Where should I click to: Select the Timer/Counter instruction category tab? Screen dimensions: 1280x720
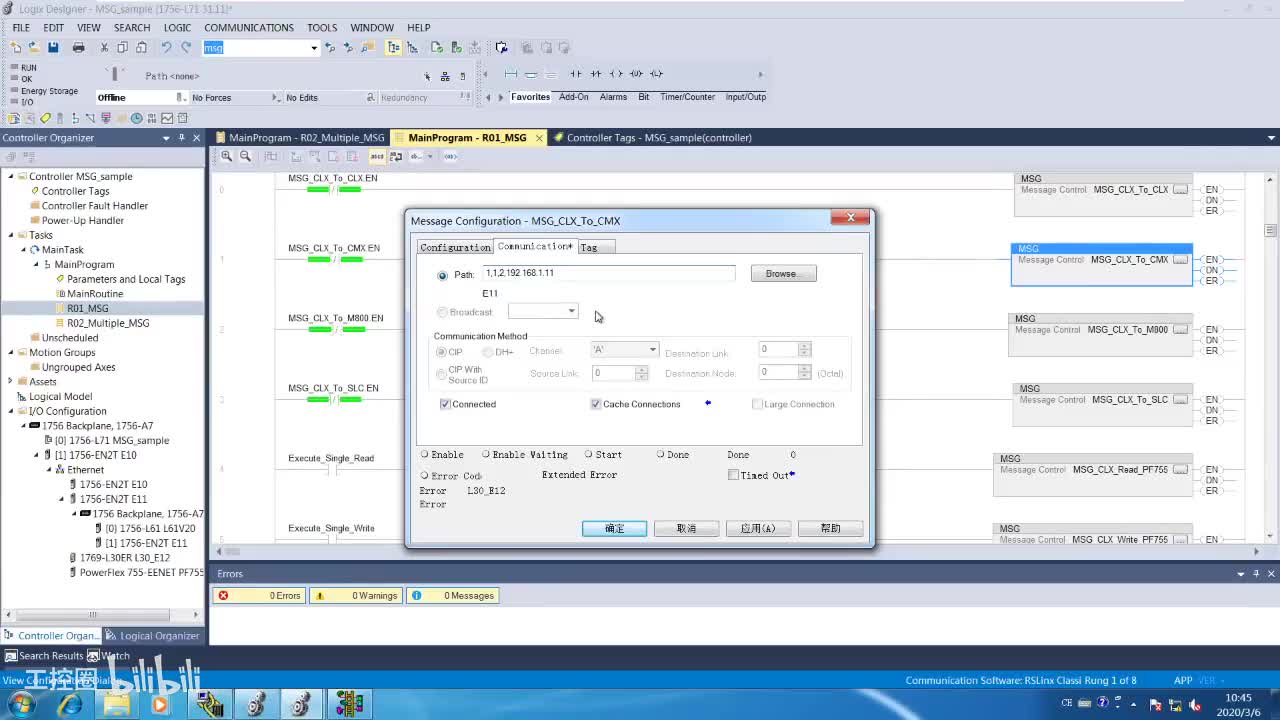[x=687, y=97]
